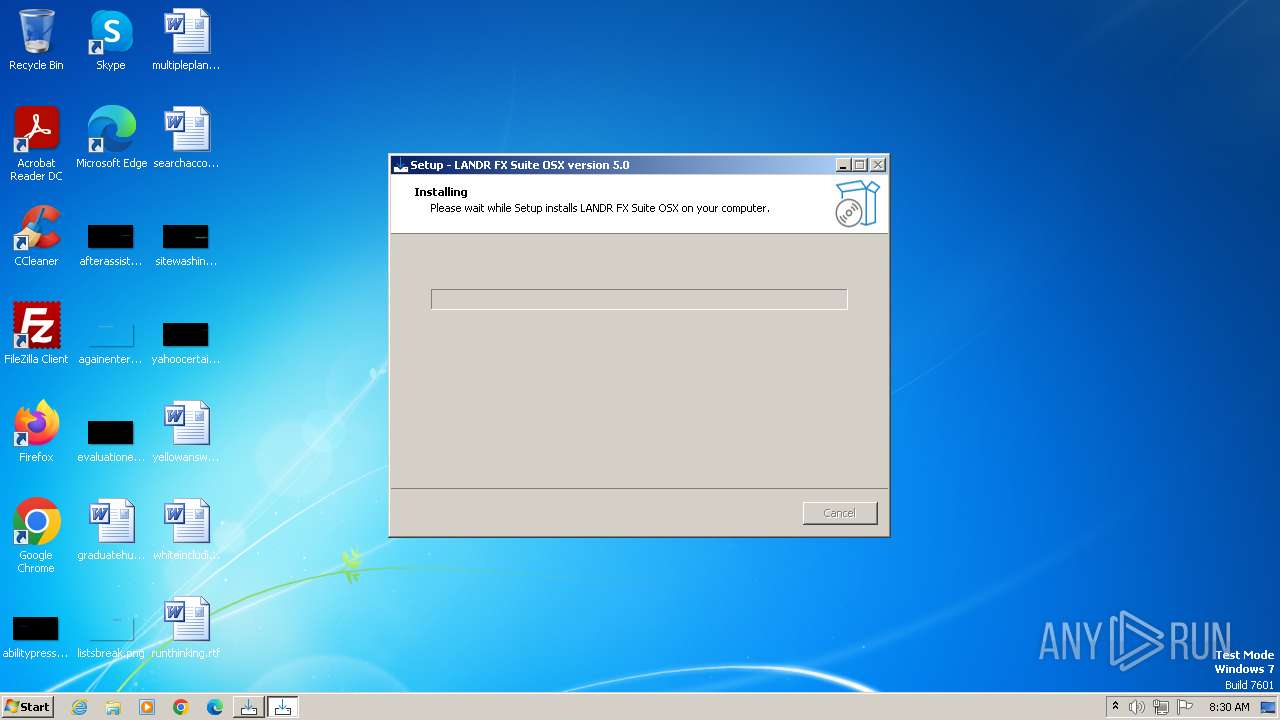Maximize the LANDR Setup window
The image size is (1280, 720).
(x=860, y=165)
